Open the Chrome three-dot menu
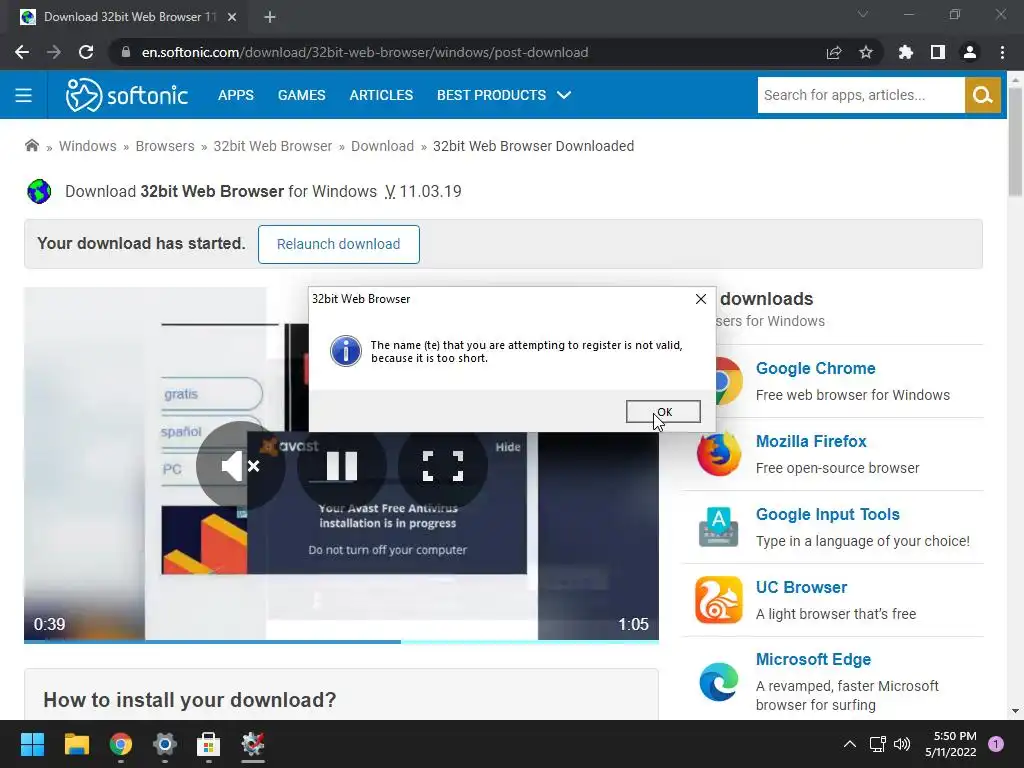This screenshot has height=768, width=1024. [1002, 52]
